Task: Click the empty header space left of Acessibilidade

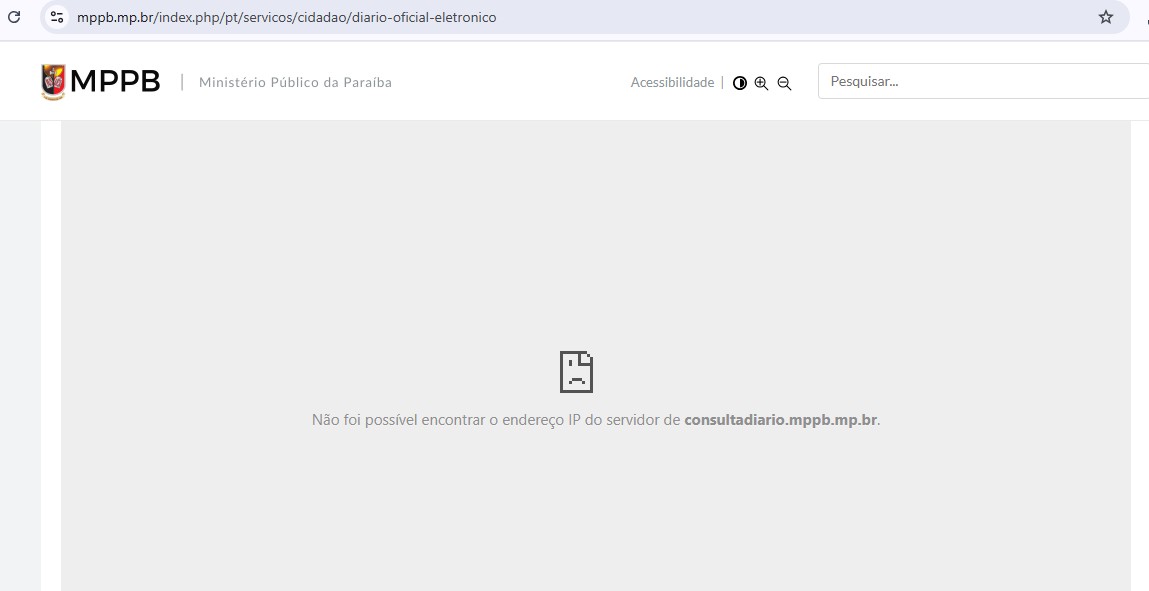Action: click(510, 82)
